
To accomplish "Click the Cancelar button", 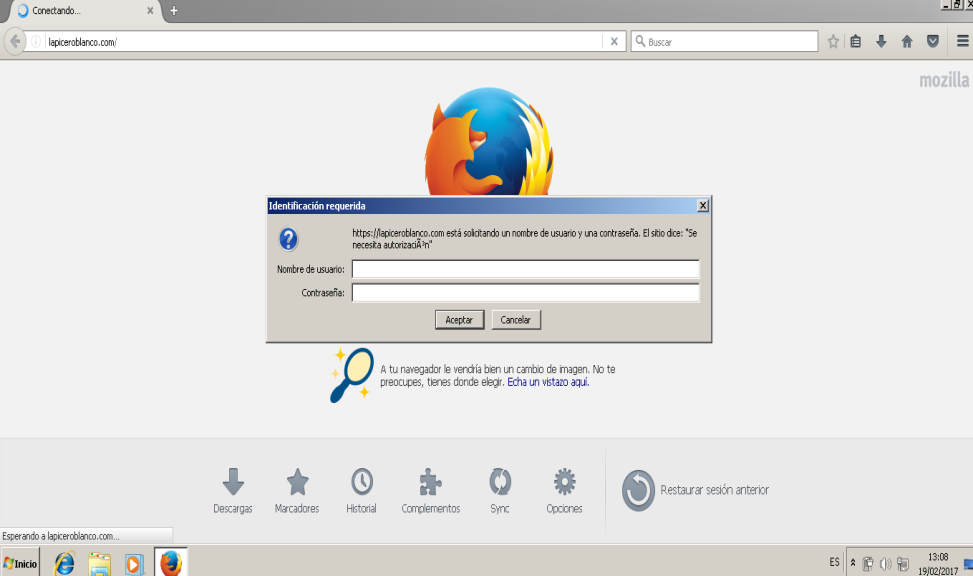I will pyautogui.click(x=516, y=320).
